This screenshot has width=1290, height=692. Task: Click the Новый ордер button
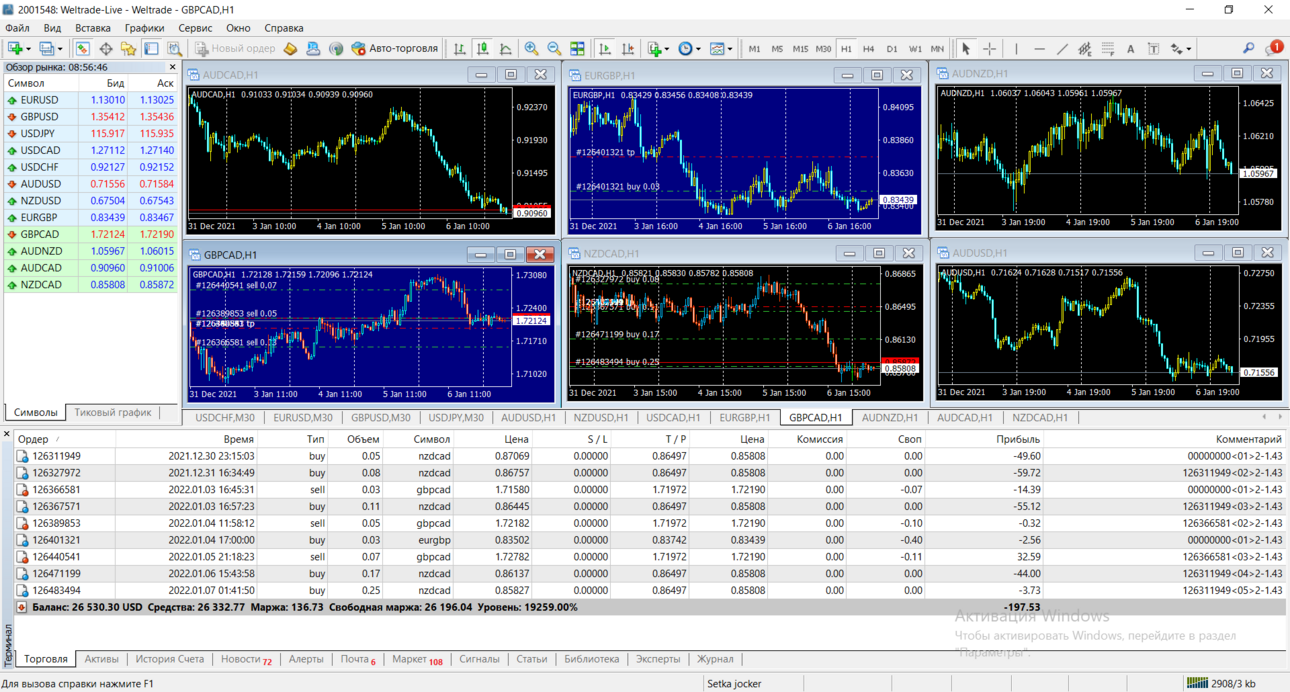[x=235, y=48]
